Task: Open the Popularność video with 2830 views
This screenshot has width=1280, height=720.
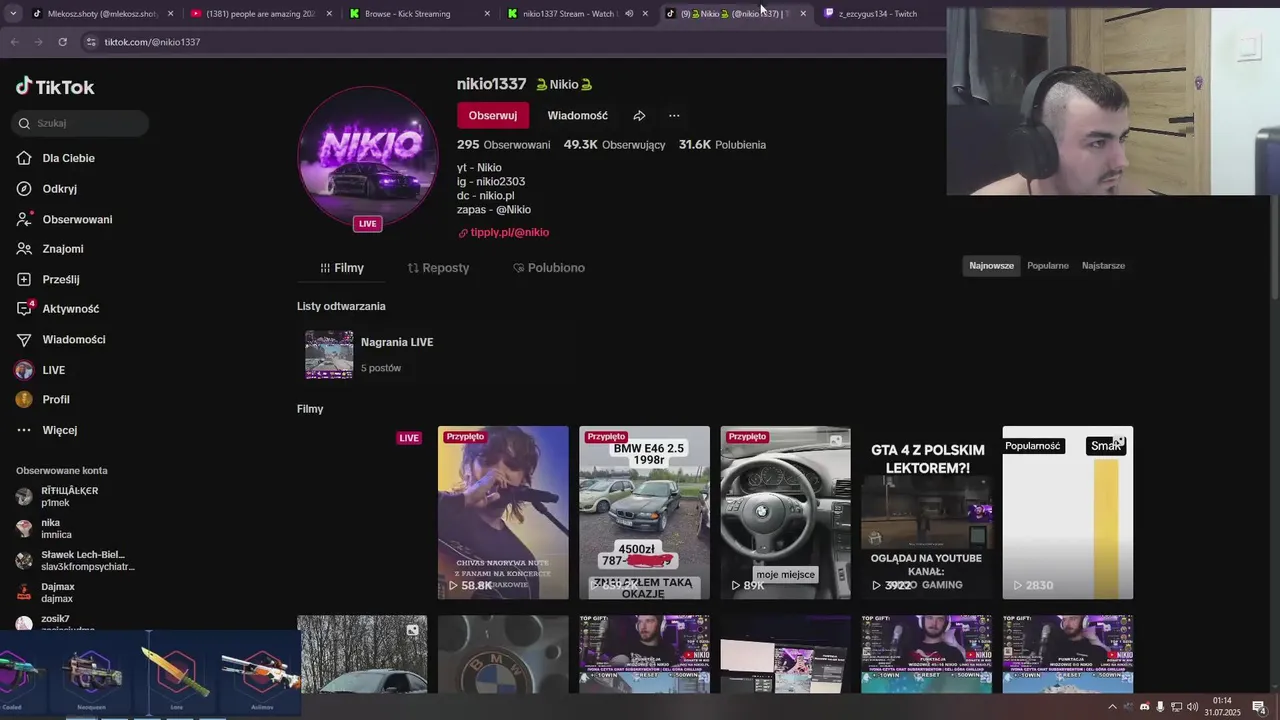Action: [1067, 513]
